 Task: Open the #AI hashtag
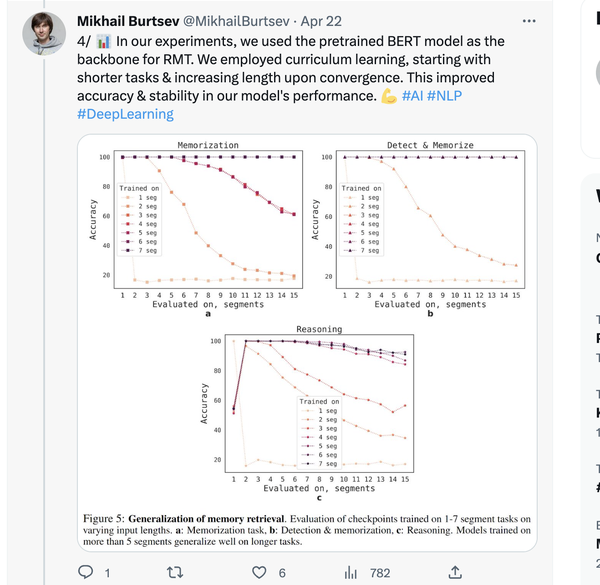click(x=418, y=95)
